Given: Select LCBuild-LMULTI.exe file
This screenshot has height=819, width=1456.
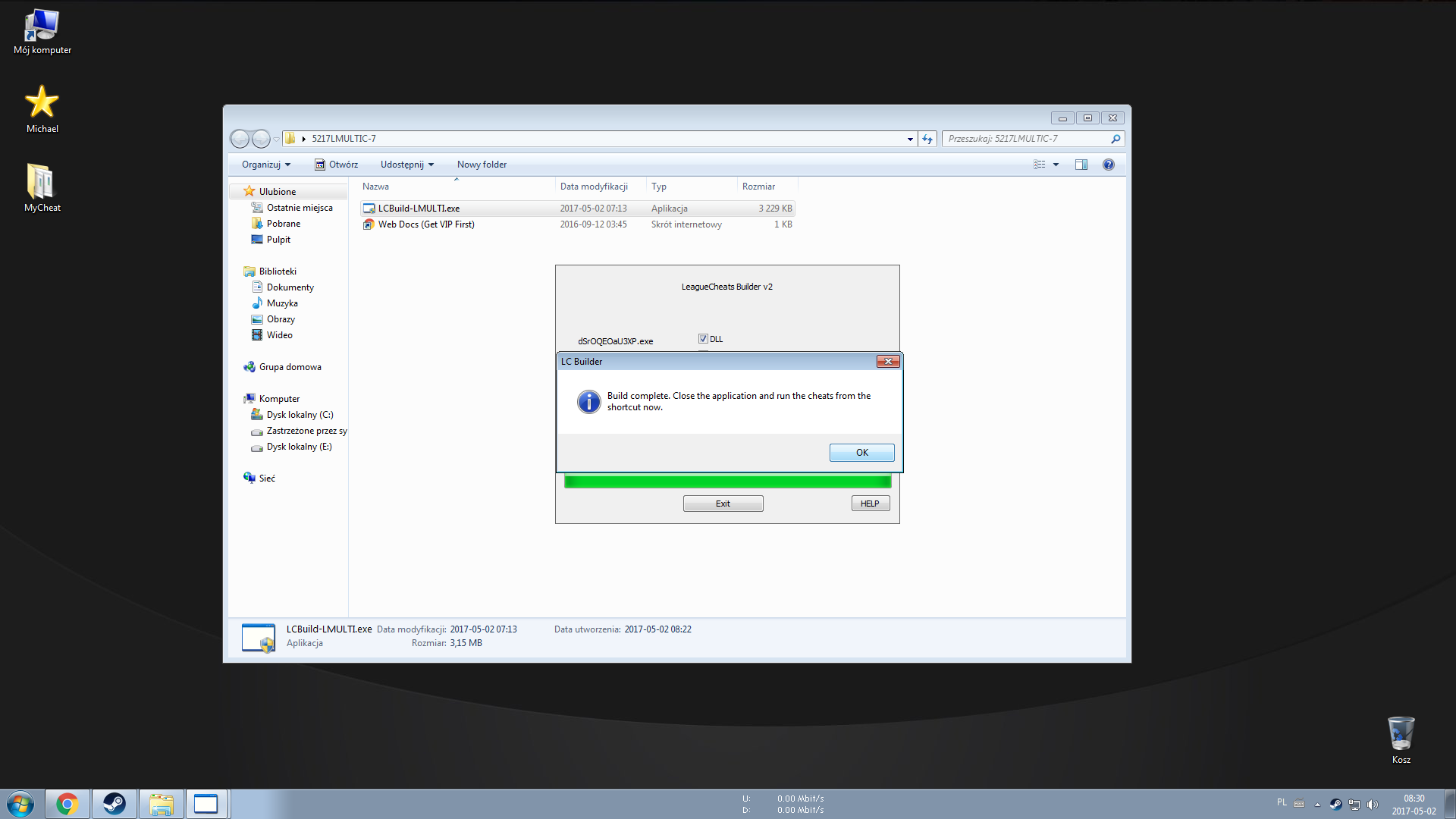Looking at the screenshot, I should pos(577,209).
